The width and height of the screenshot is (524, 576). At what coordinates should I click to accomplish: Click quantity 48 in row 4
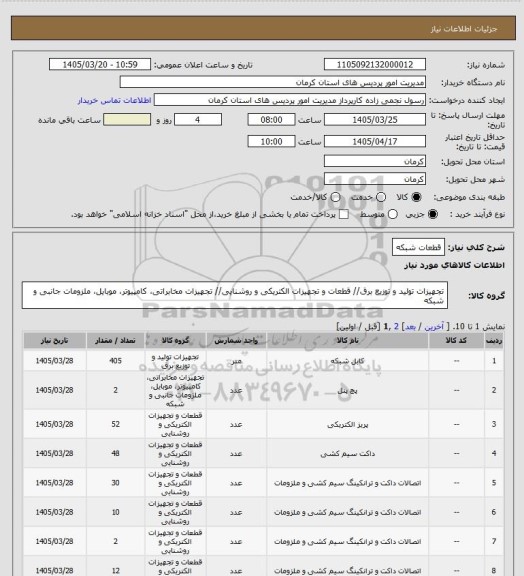[x=115, y=453]
